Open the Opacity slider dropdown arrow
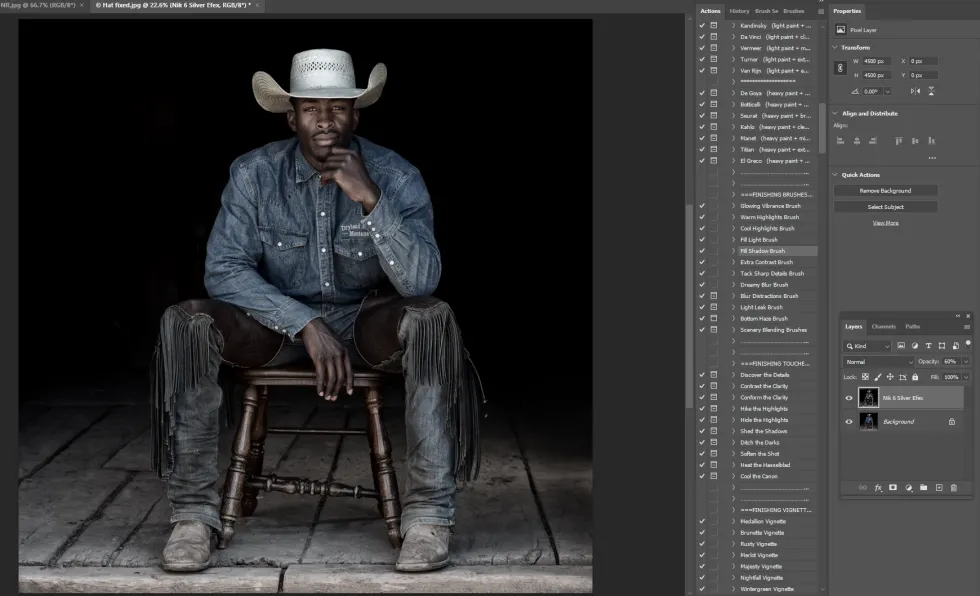The width and height of the screenshot is (980, 596). click(x=964, y=361)
